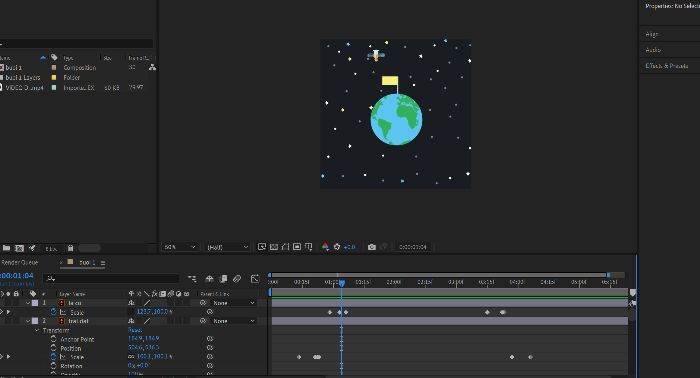Viewport: 700px width, 378px height.
Task: Toggle the Rotation stopwatch under Transform
Action: click(54, 366)
